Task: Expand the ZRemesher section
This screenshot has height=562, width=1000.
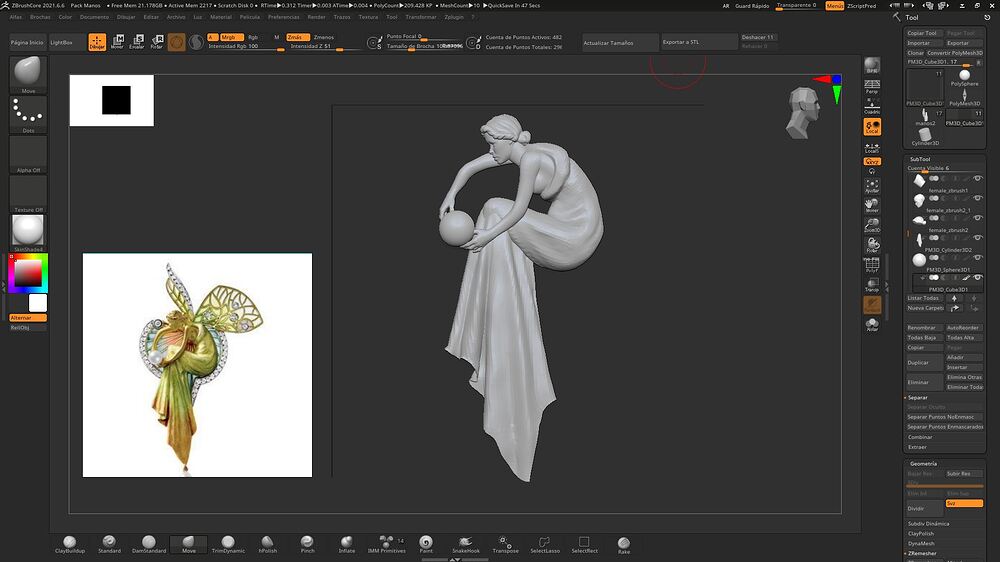Action: click(922, 553)
